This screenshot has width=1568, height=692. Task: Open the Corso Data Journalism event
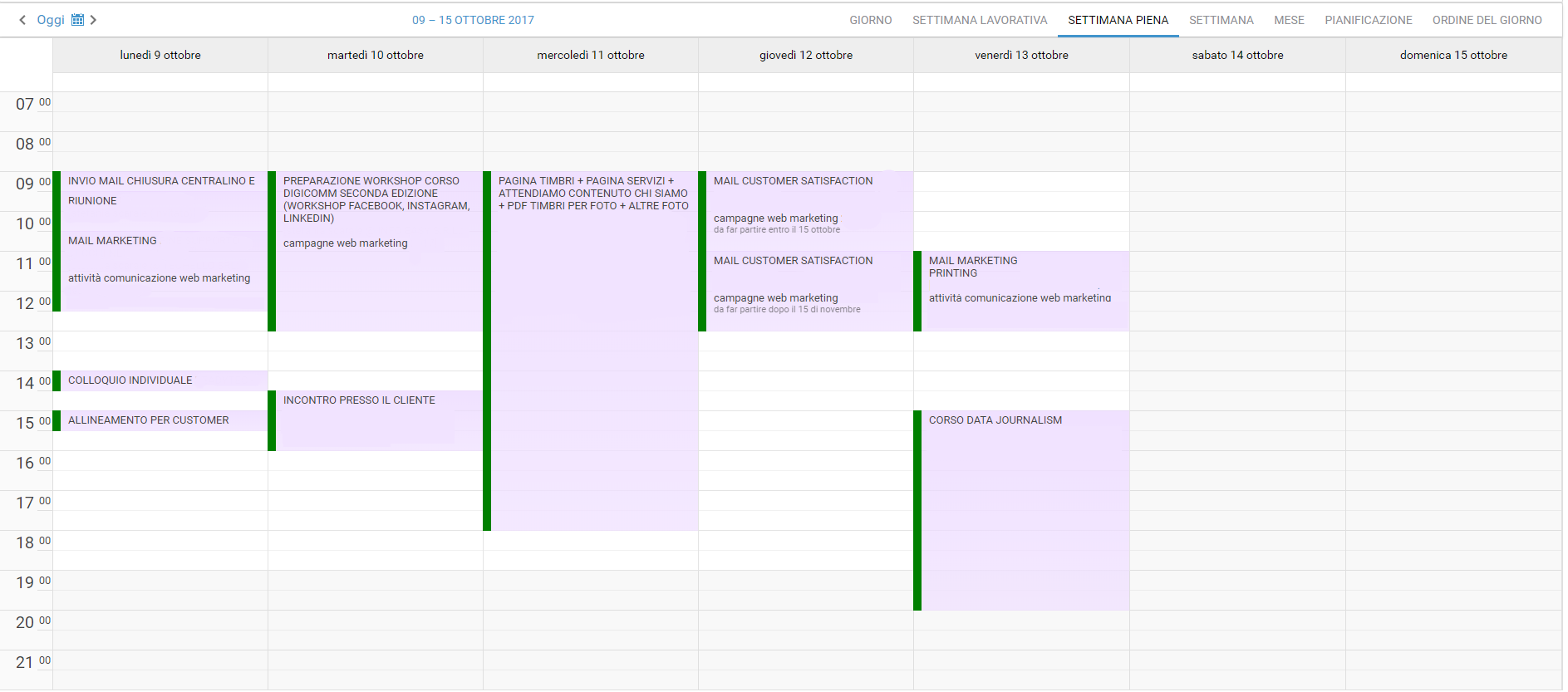click(995, 420)
